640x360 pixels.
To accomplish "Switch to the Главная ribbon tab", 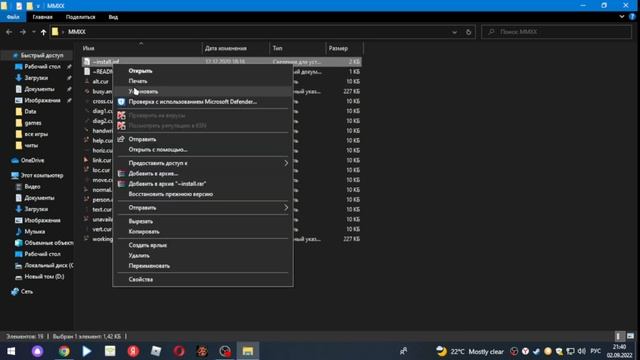I will [x=42, y=17].
